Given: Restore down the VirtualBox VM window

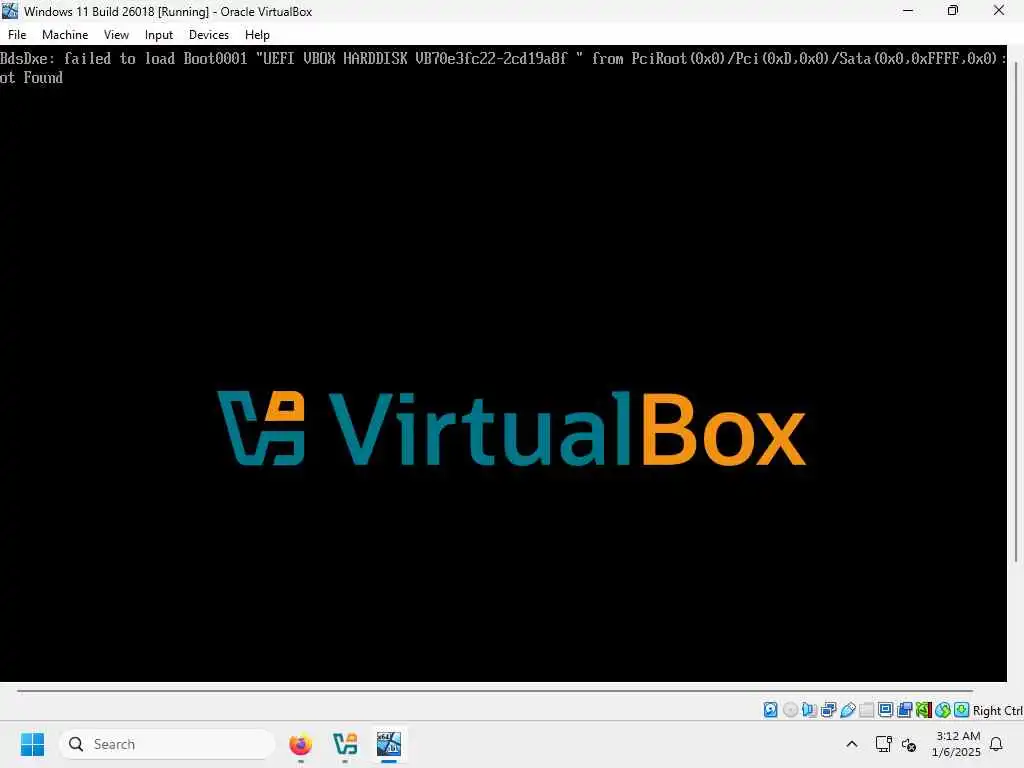Looking at the screenshot, I should click(953, 10).
